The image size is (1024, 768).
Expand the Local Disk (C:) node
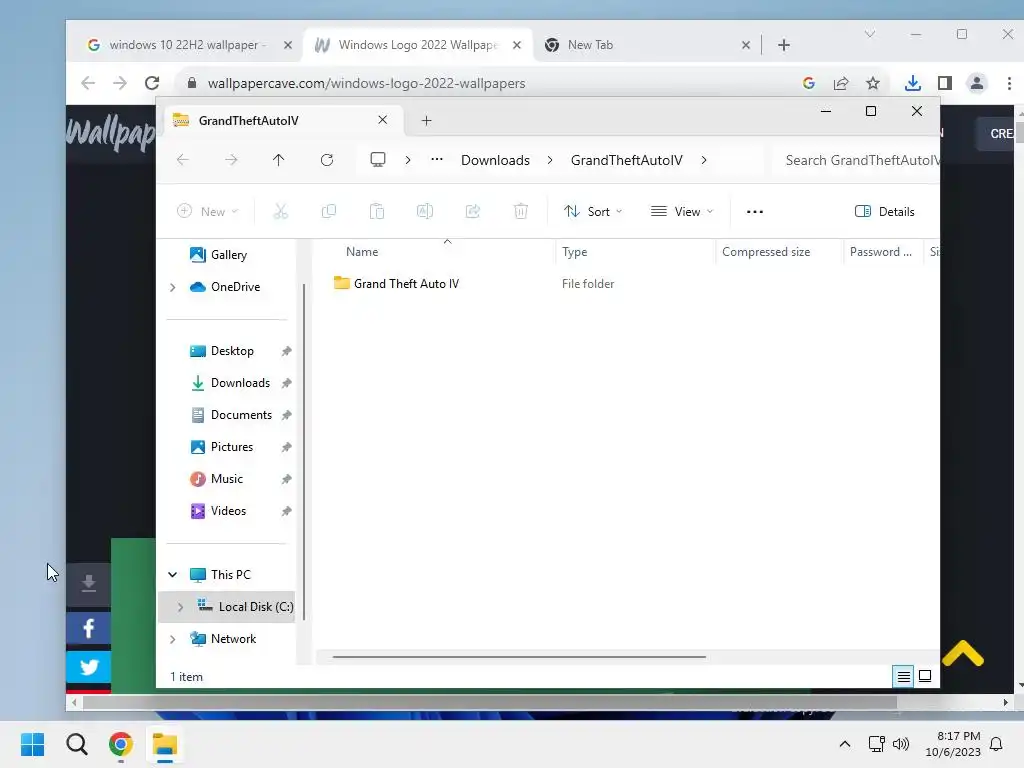[x=181, y=607]
